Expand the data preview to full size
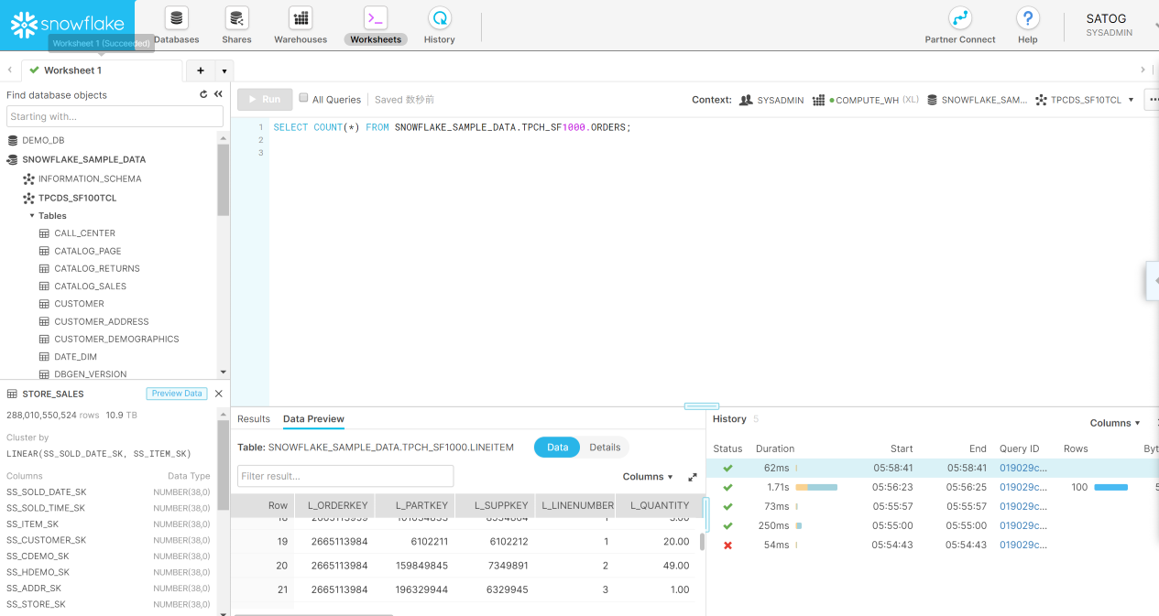Viewport: 1159px width, 616px height. pos(693,477)
